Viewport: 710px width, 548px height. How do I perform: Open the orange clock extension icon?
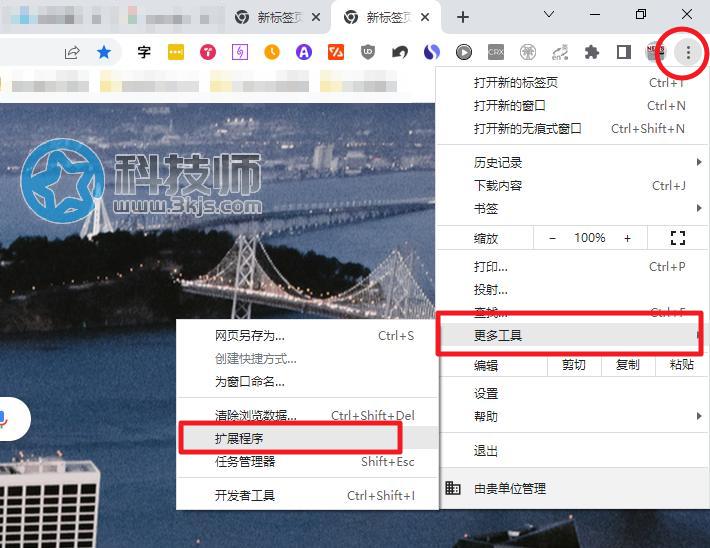point(272,53)
